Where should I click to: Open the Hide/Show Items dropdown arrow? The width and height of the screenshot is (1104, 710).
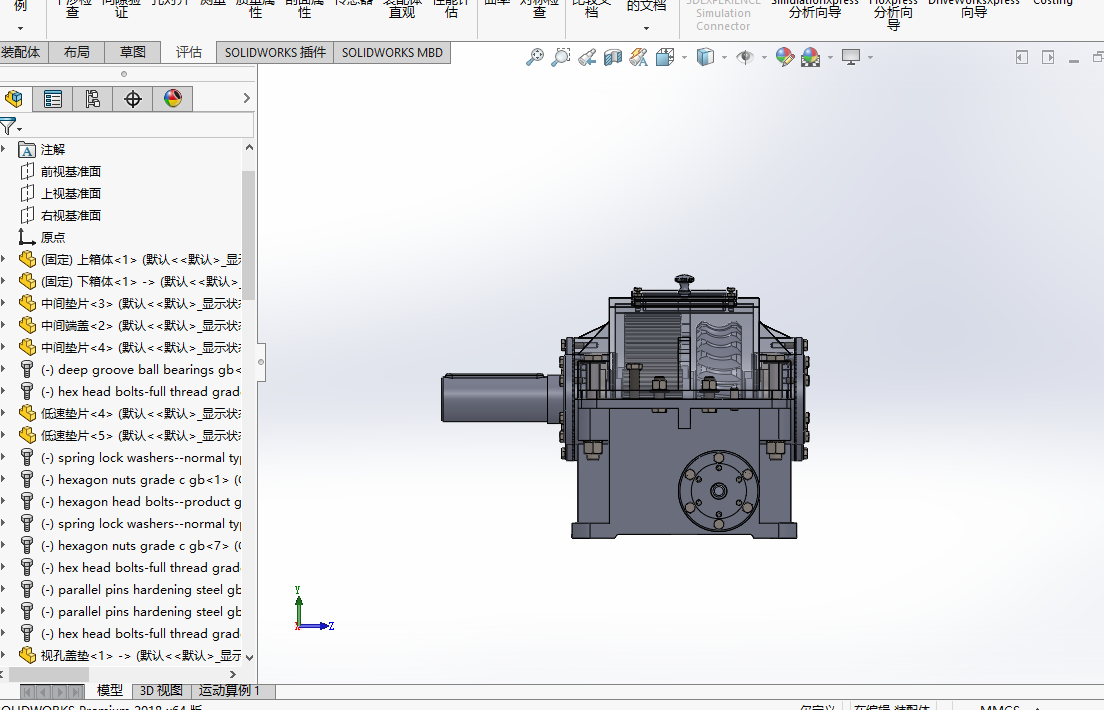coord(764,57)
